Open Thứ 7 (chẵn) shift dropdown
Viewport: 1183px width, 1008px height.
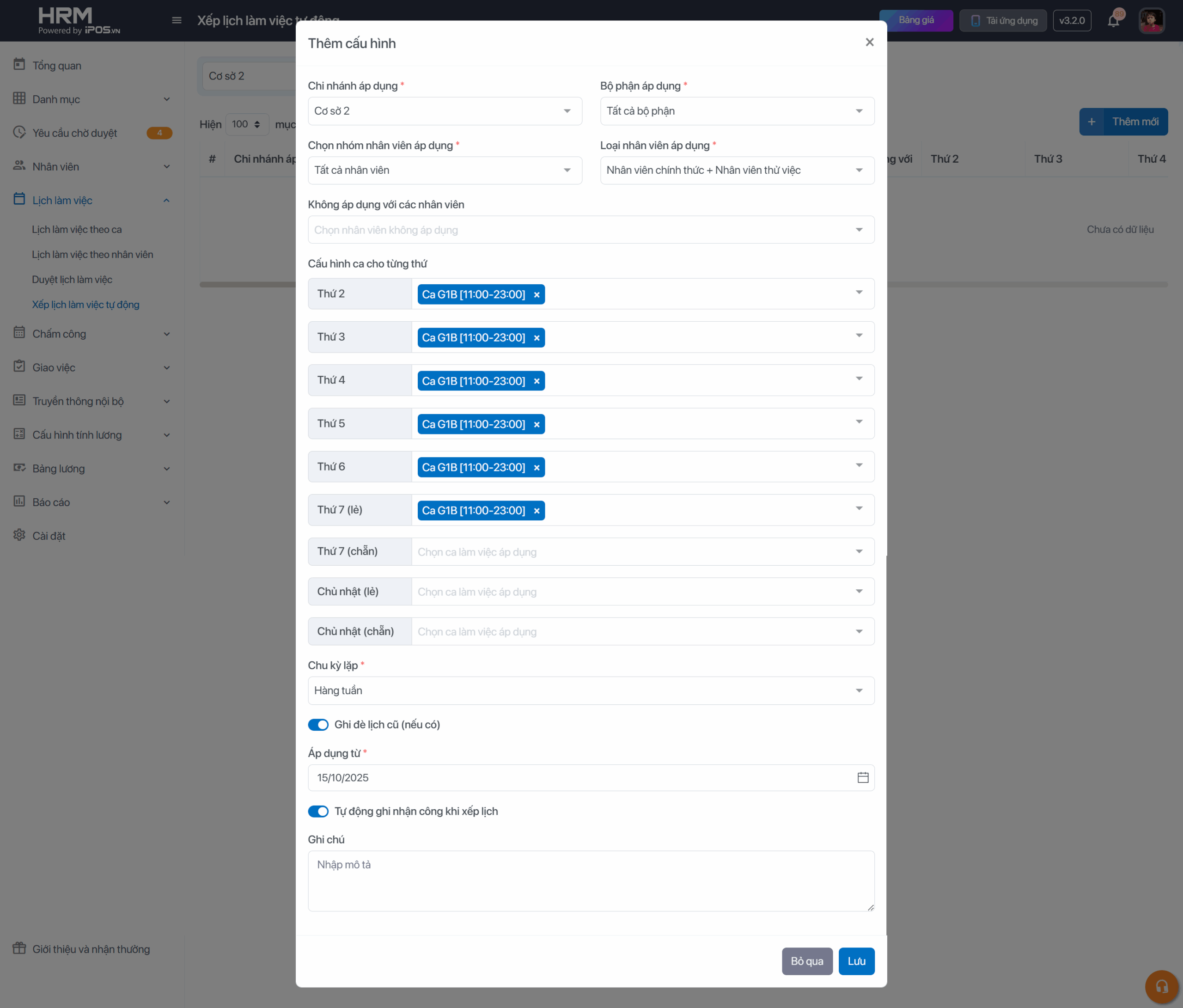coord(642,552)
